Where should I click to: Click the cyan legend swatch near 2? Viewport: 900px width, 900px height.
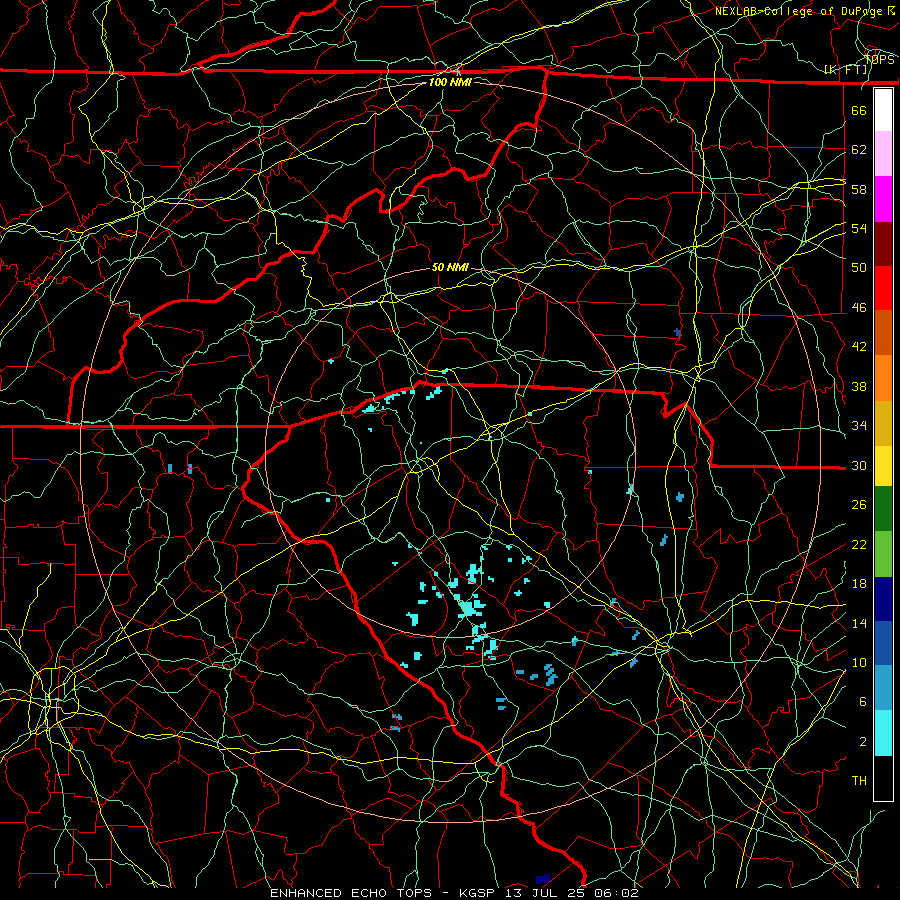(x=883, y=733)
